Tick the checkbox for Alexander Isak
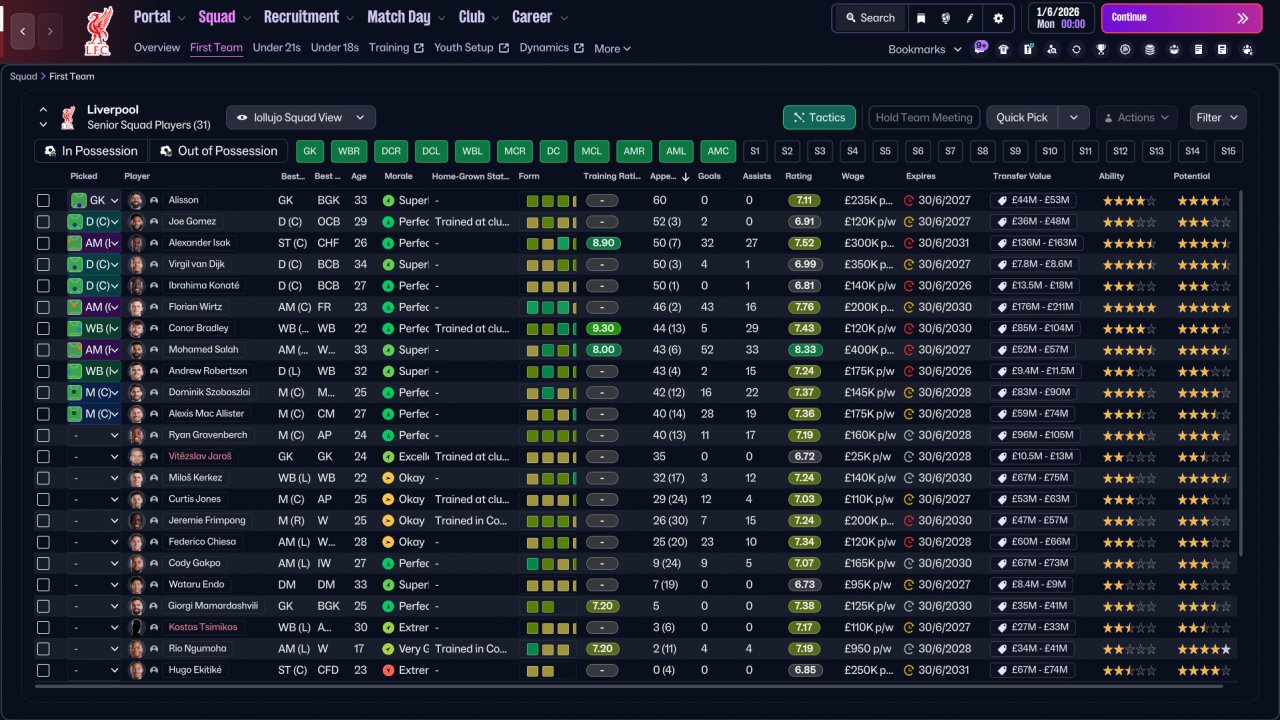Viewport: 1280px width, 720px height. [43, 243]
